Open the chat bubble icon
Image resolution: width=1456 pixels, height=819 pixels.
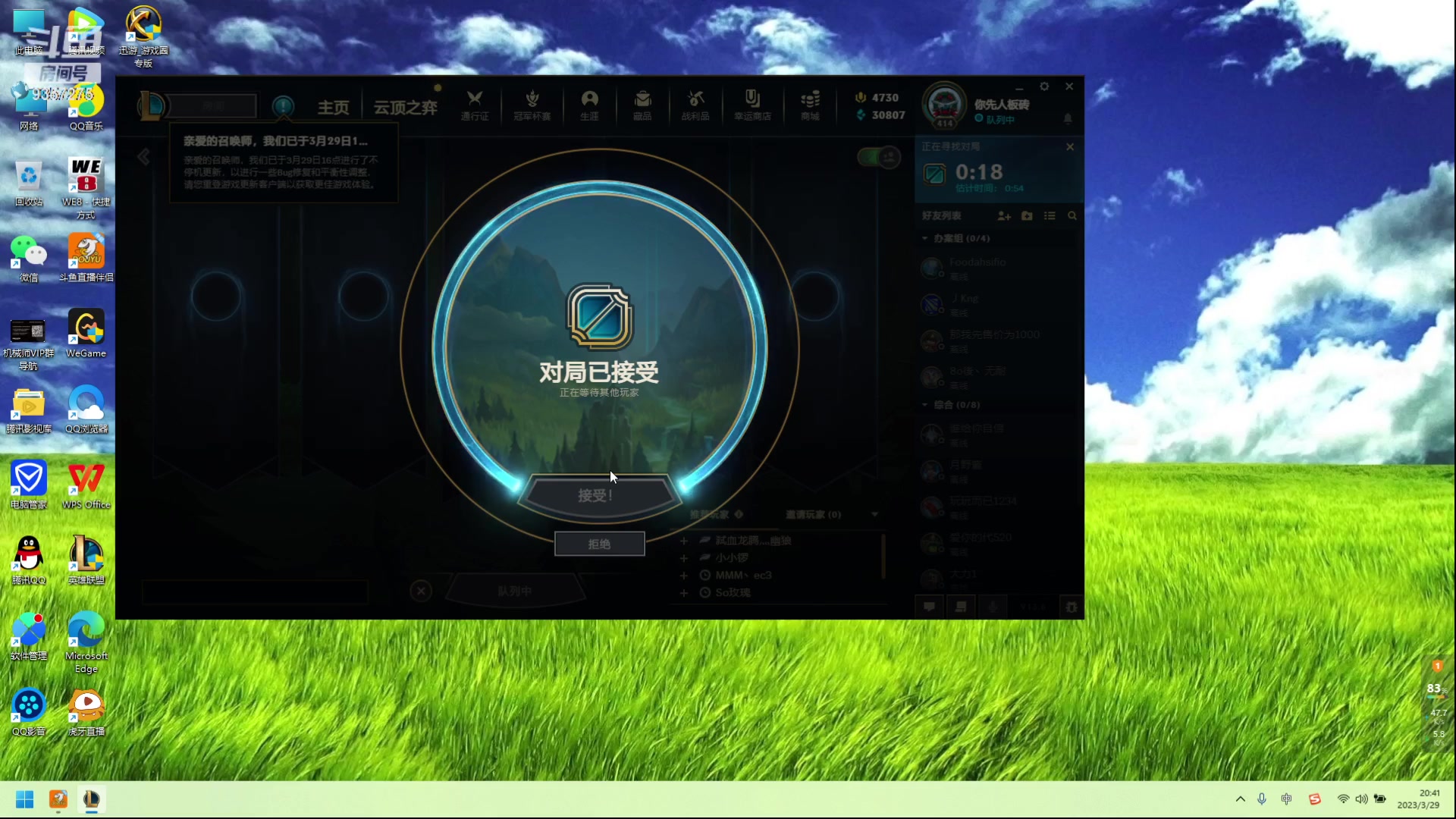(x=929, y=607)
